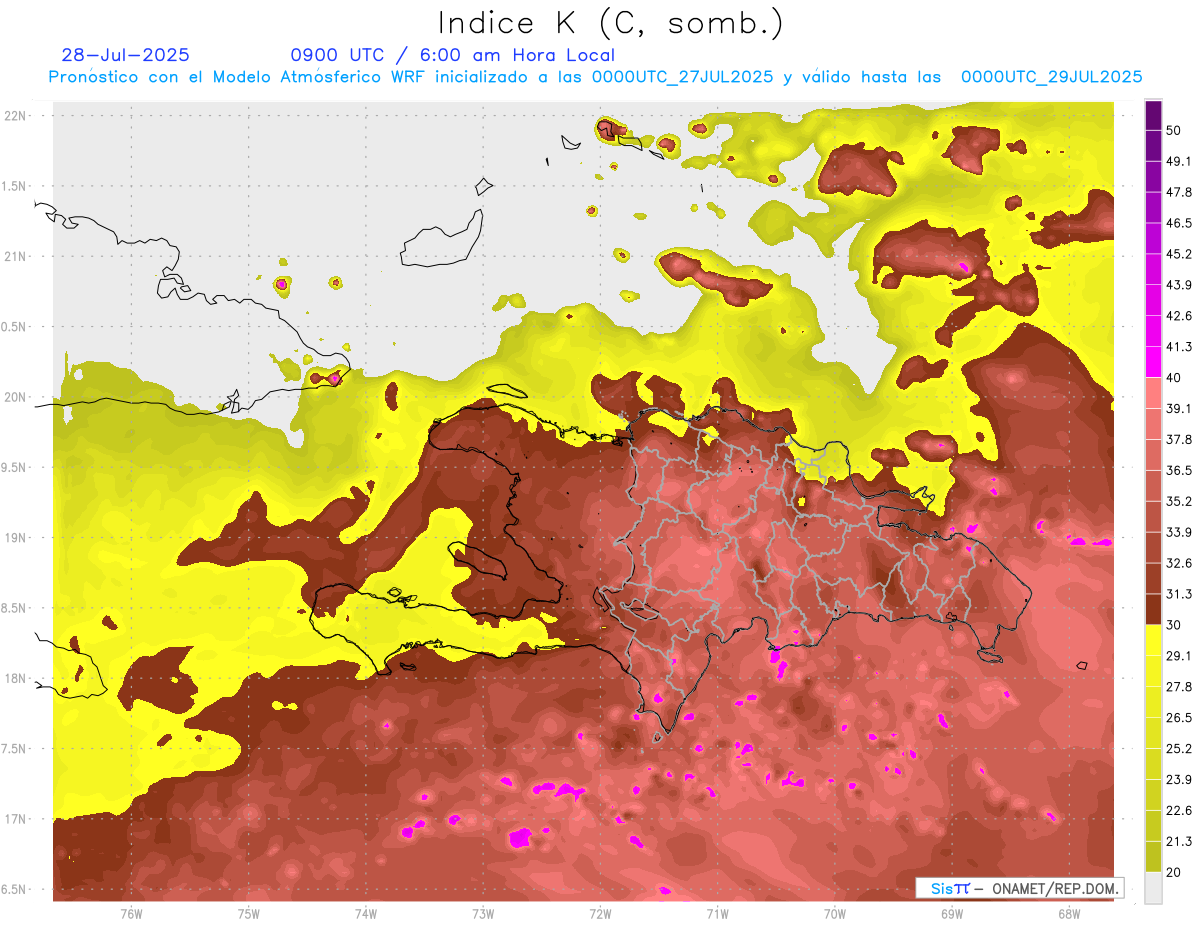This screenshot has height=927, width=1200.
Task: Click the "29.1" color scale value
Action: [1179, 656]
